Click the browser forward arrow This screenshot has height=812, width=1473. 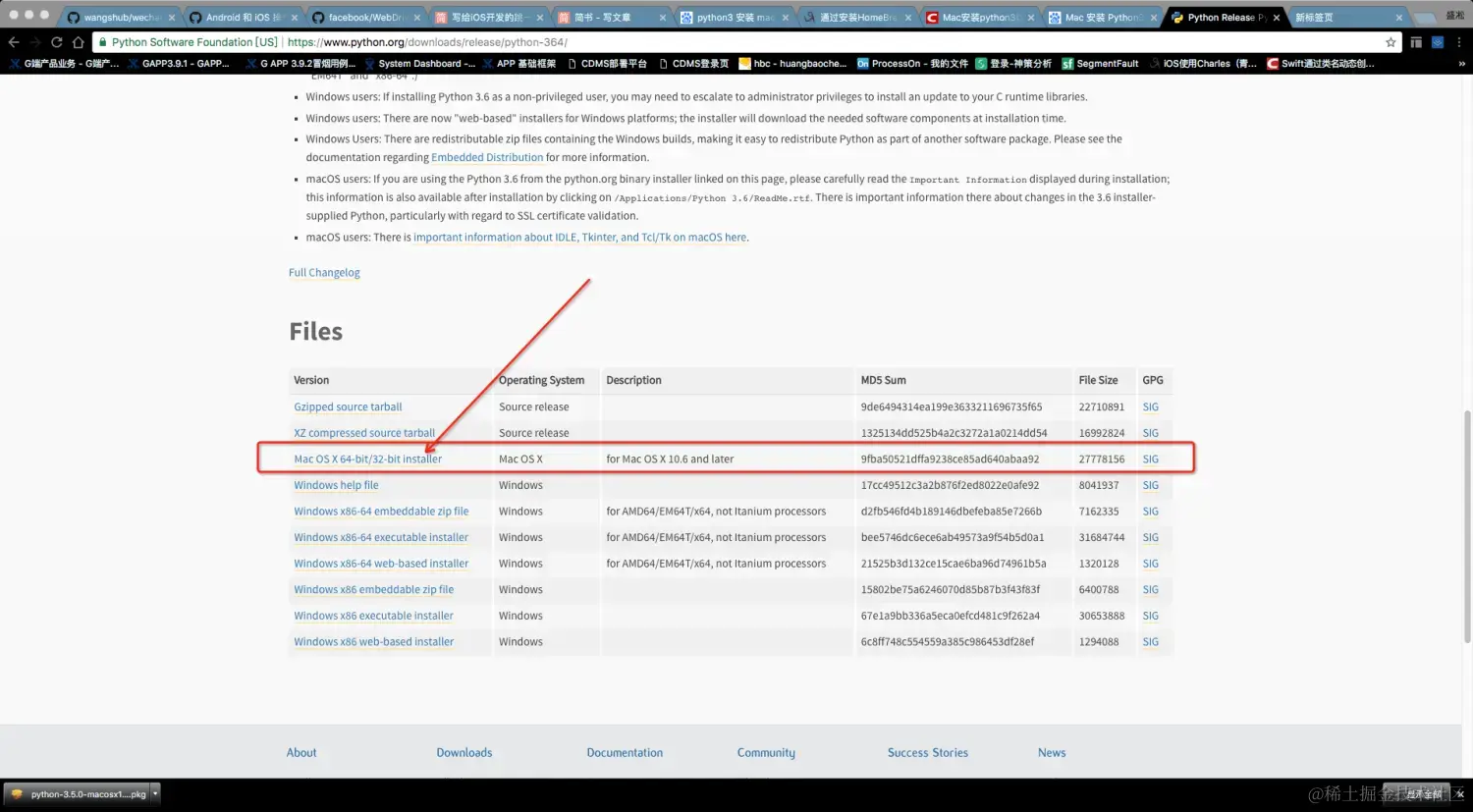(x=35, y=42)
